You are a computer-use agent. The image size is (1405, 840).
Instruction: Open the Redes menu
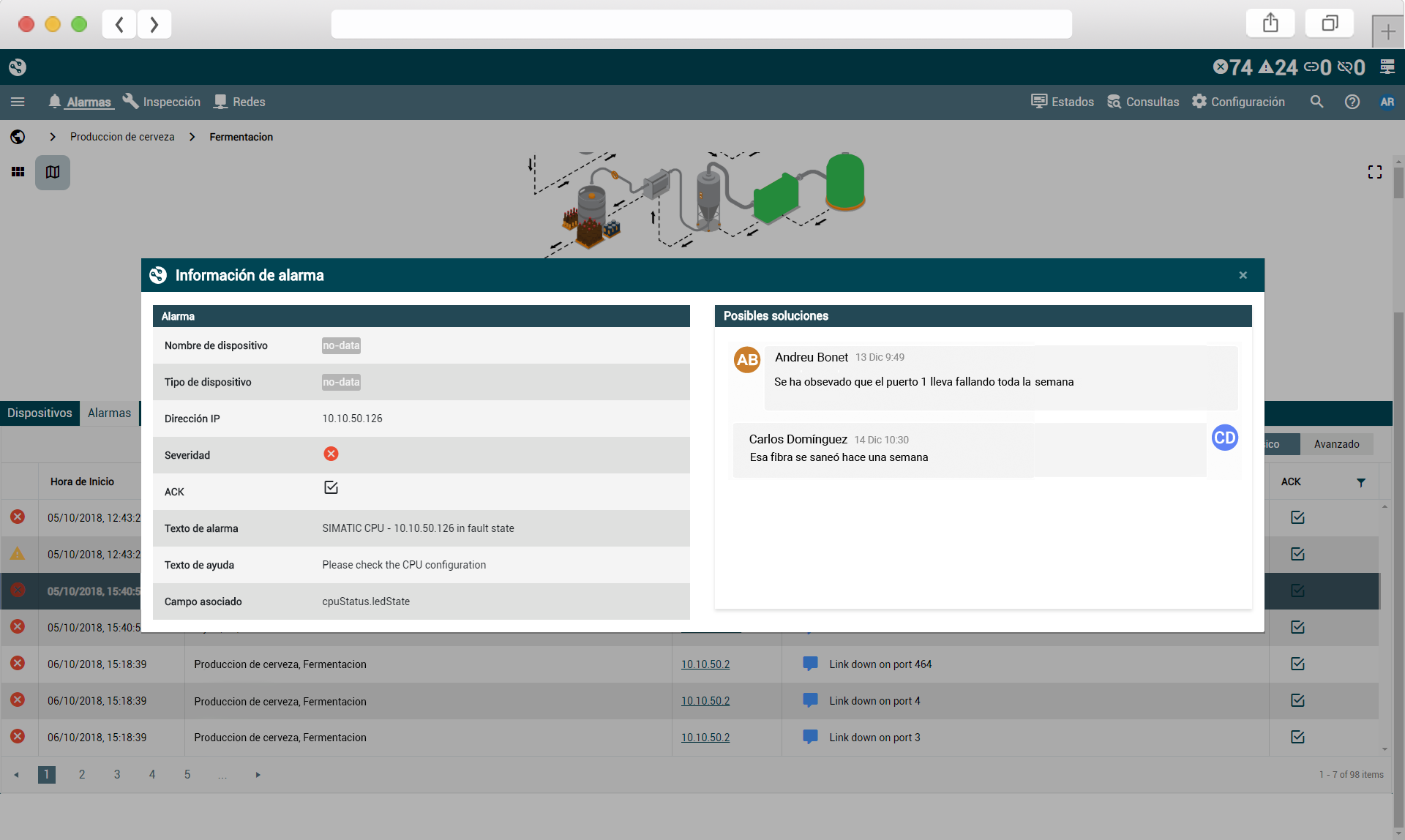tap(239, 102)
